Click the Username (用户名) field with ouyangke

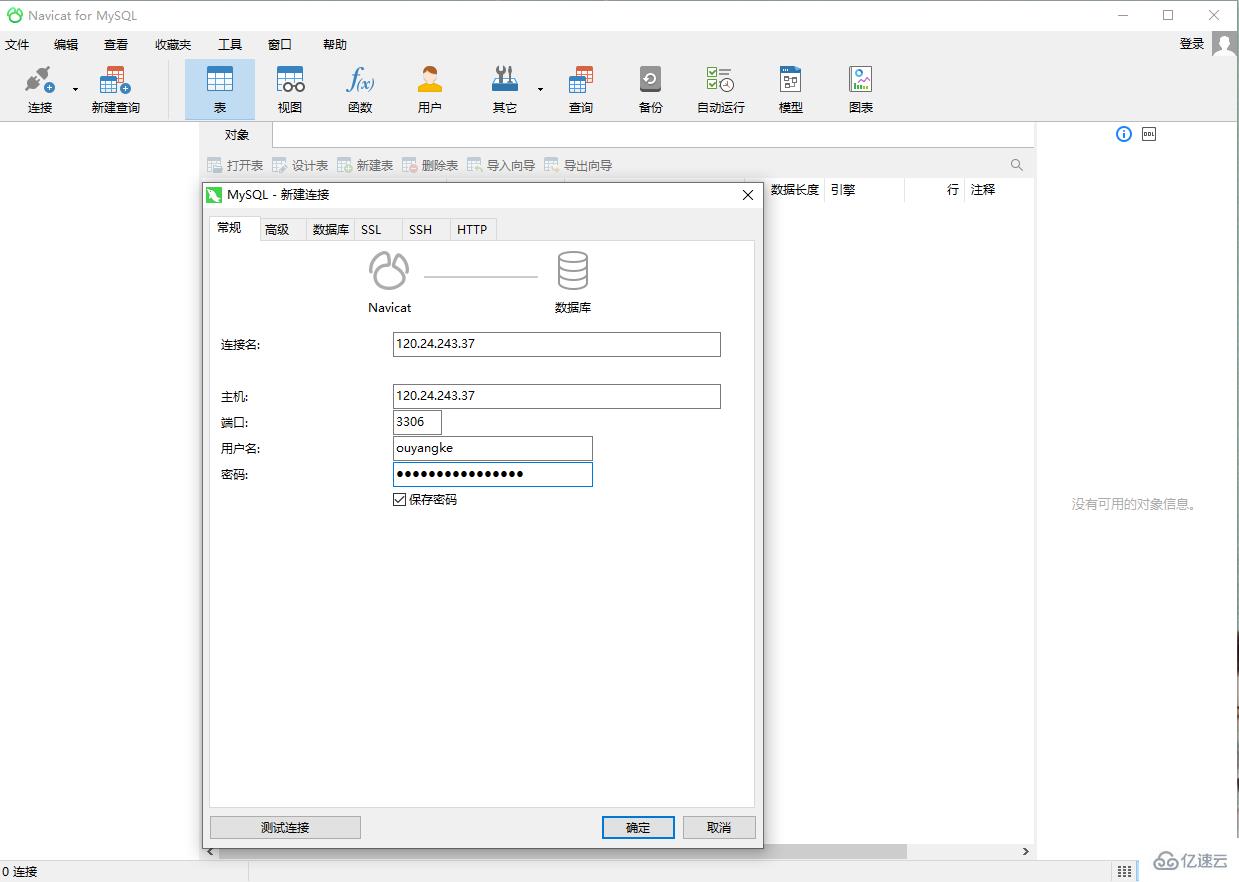point(493,448)
